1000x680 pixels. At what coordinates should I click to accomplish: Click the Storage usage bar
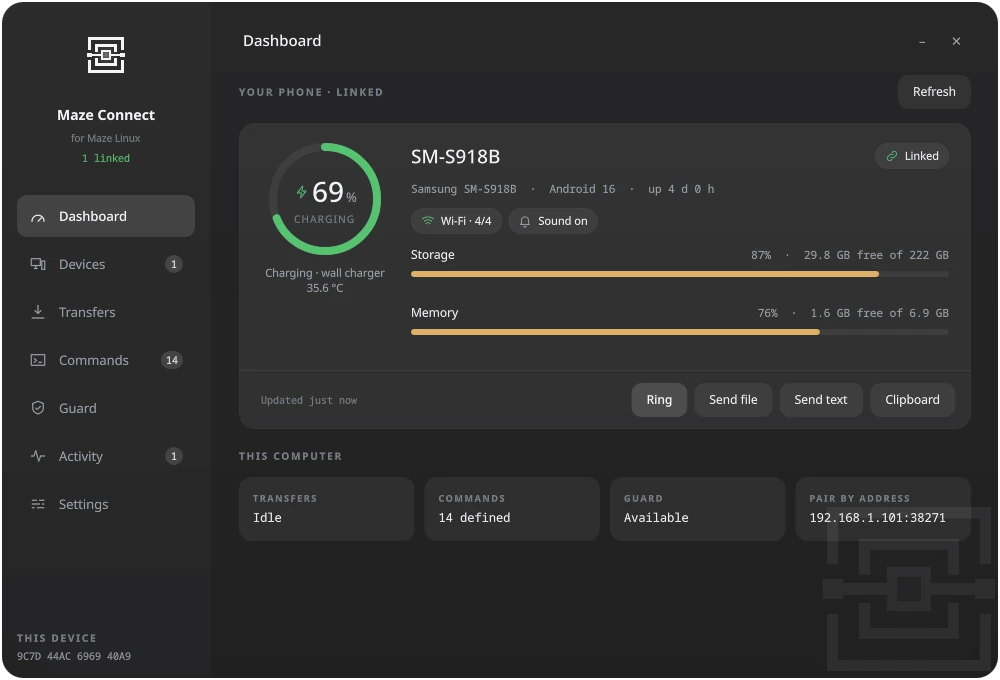click(x=679, y=274)
